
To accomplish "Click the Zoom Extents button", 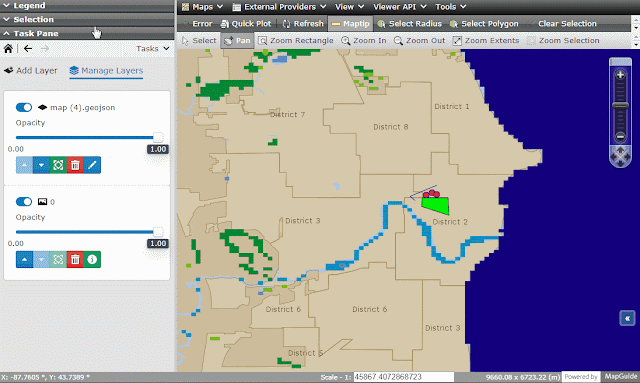I will (486, 40).
